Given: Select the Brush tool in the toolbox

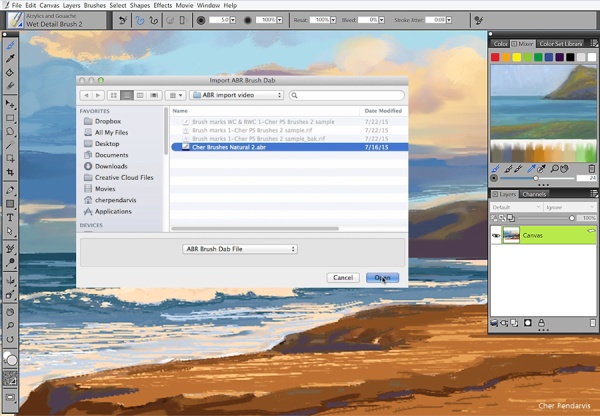Looking at the screenshot, I should tap(10, 45).
